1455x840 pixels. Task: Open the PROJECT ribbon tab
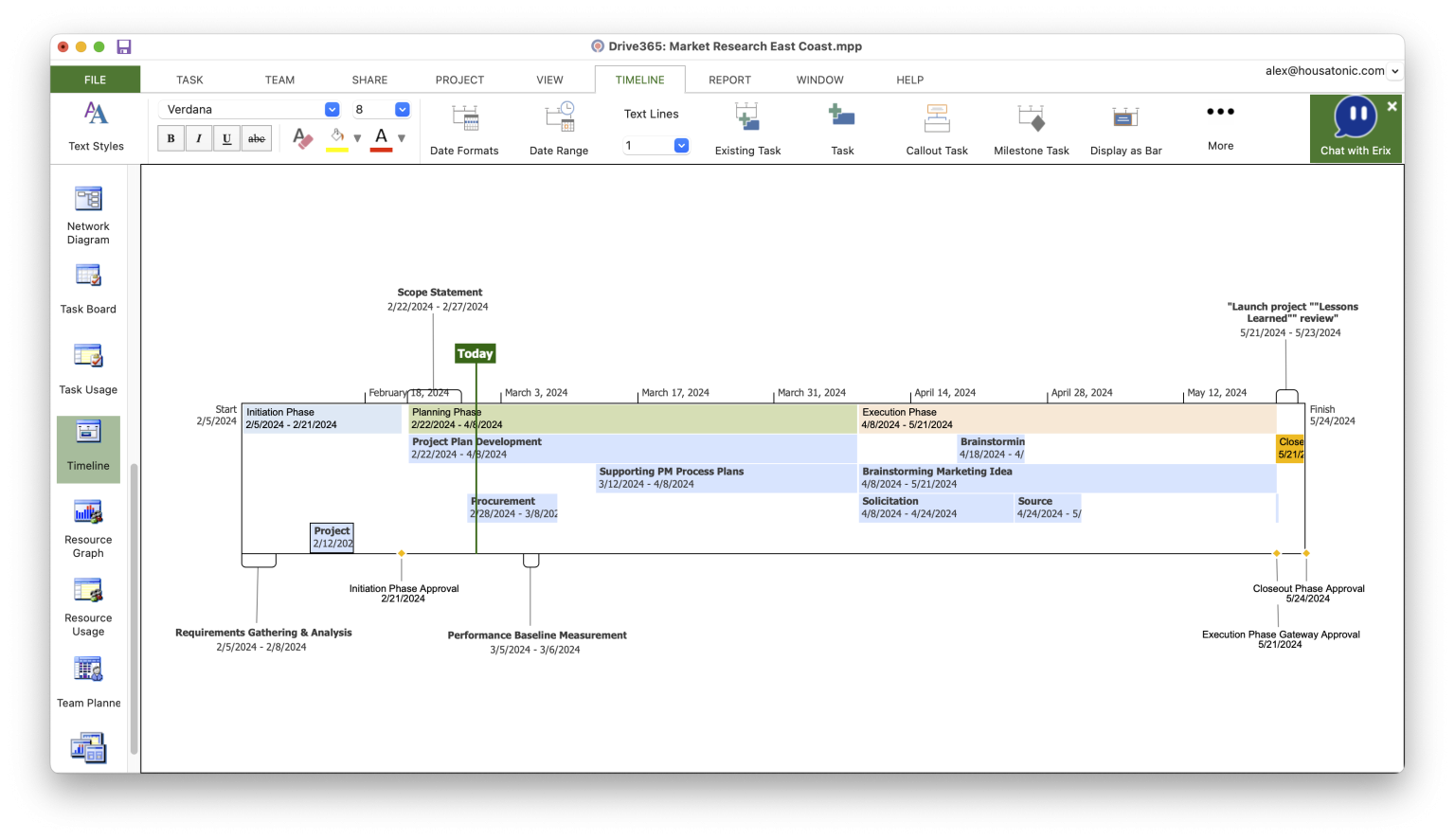(x=459, y=80)
